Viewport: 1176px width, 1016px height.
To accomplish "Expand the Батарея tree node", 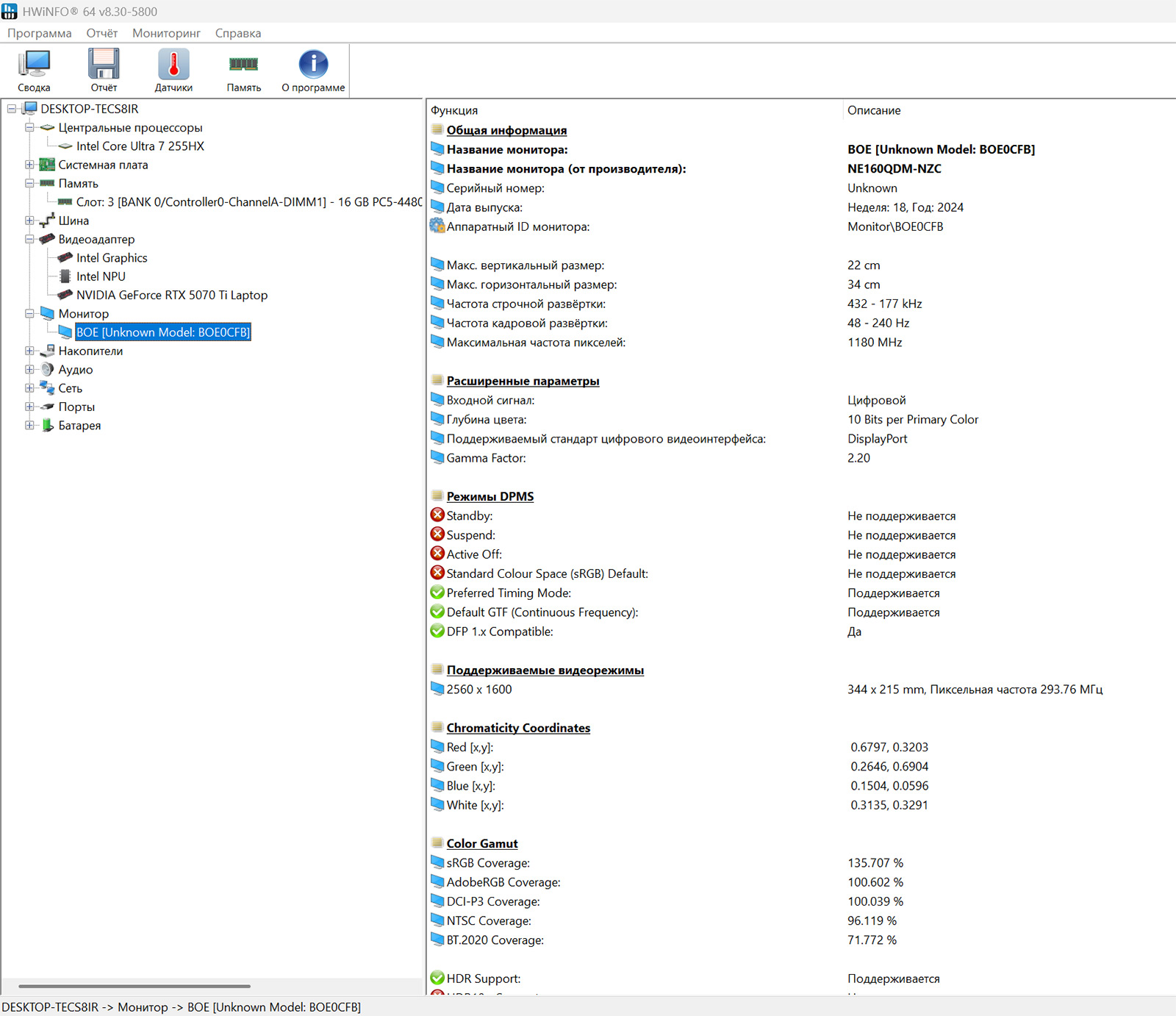I will pyautogui.click(x=29, y=425).
